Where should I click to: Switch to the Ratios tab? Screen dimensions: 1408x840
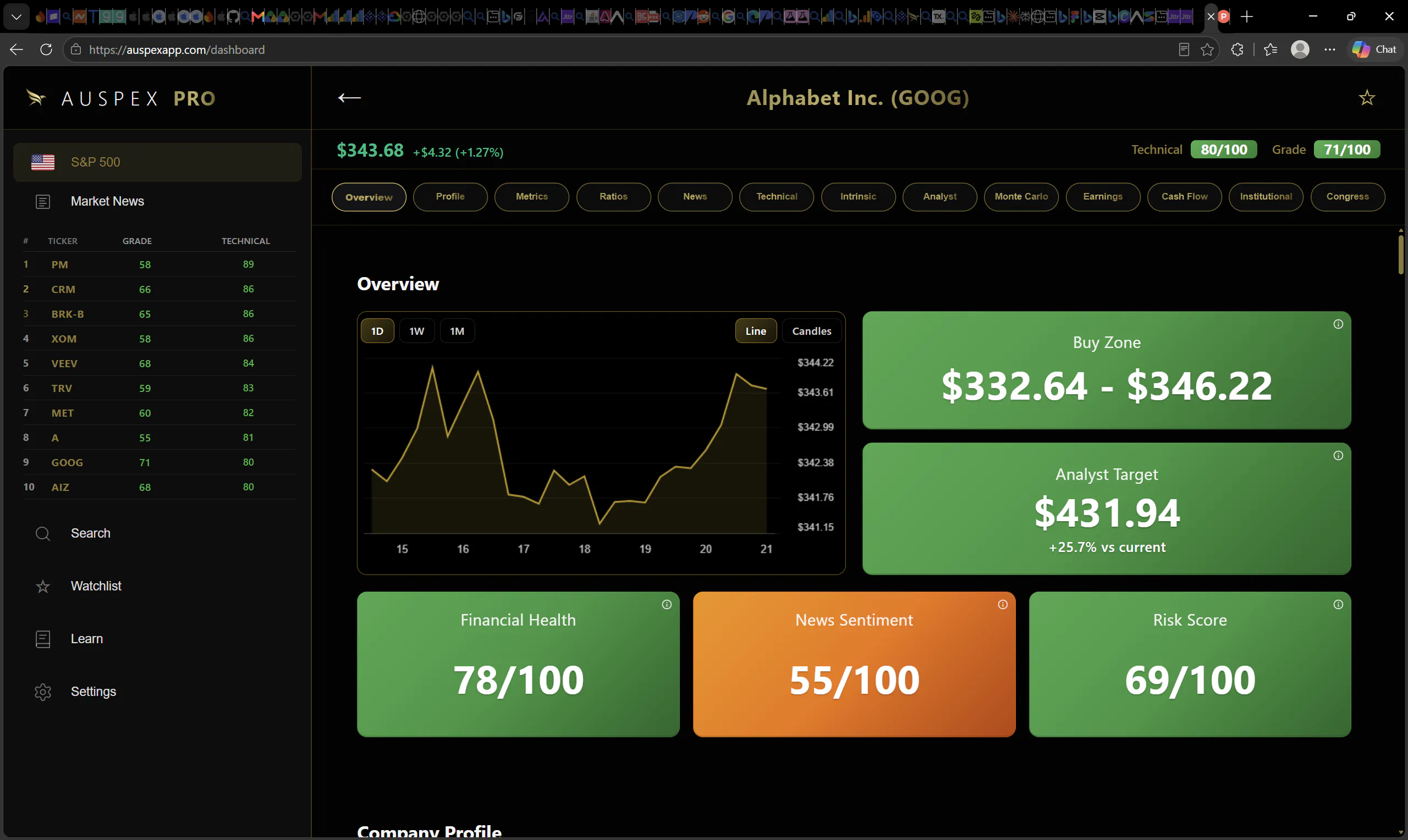(614, 197)
